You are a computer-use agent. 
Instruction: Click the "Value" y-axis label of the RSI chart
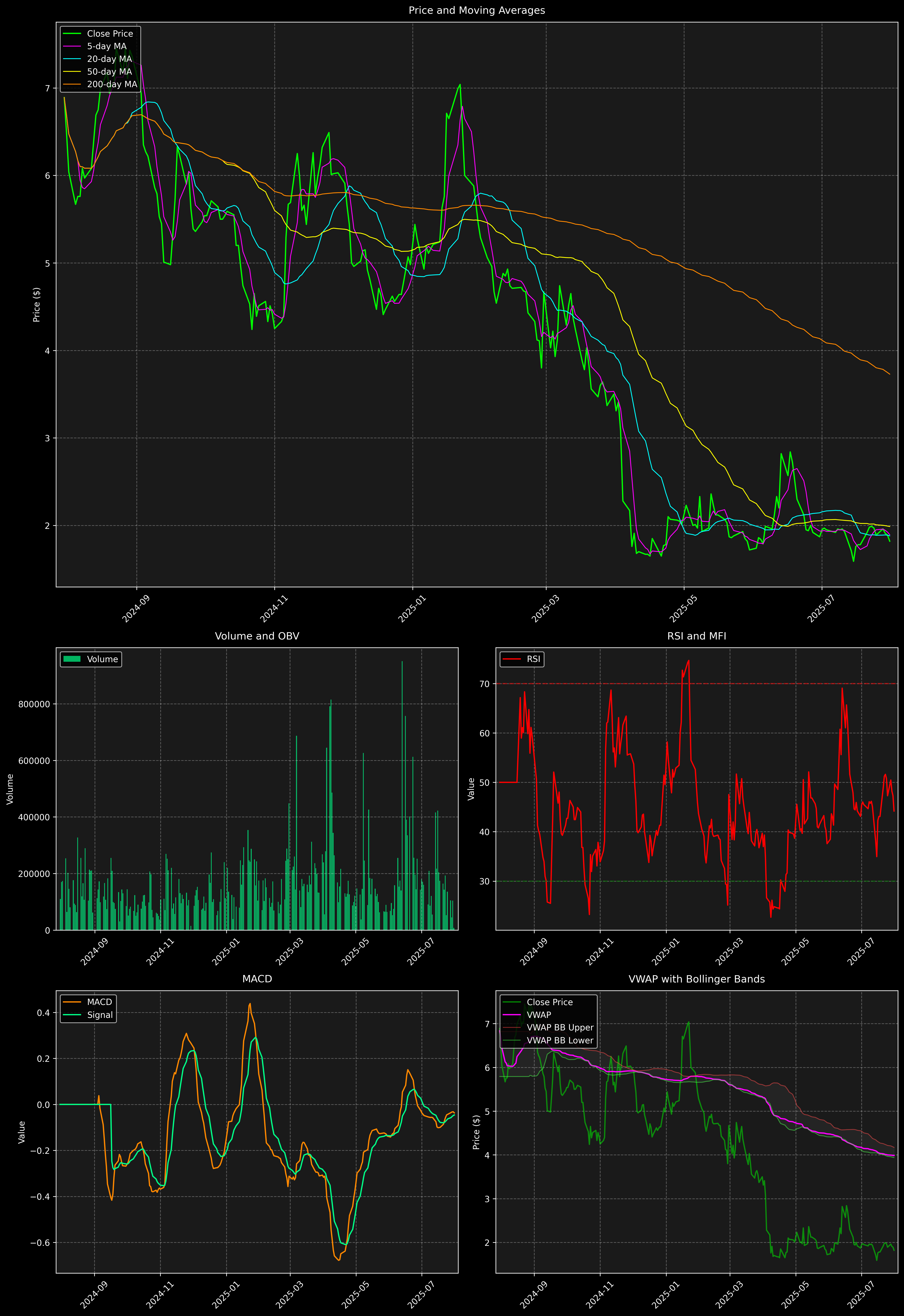point(471,789)
